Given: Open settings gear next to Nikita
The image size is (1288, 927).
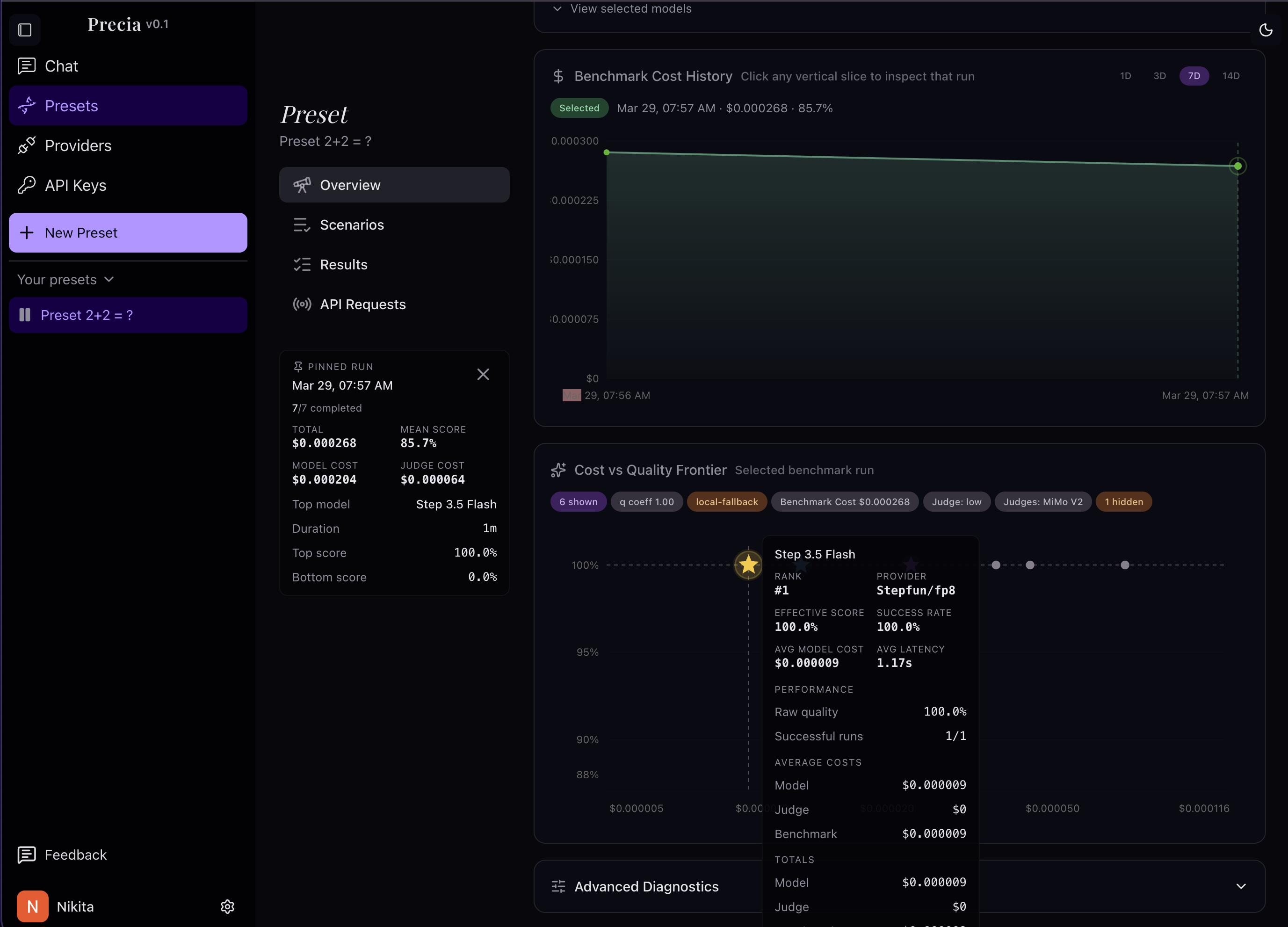Looking at the screenshot, I should tap(227, 906).
